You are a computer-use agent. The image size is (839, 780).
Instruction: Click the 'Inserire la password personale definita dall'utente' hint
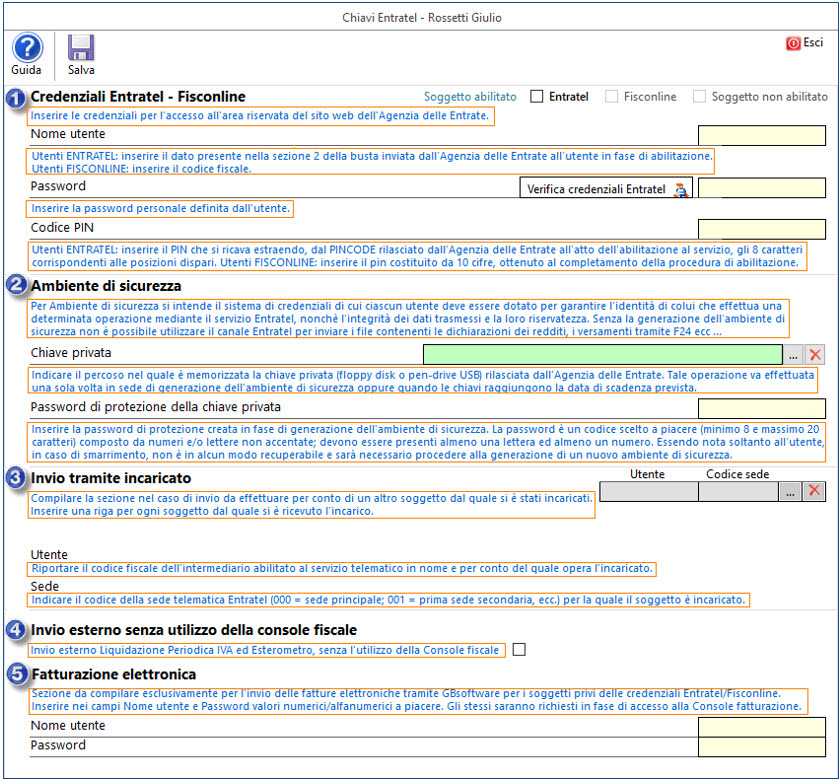(160, 209)
